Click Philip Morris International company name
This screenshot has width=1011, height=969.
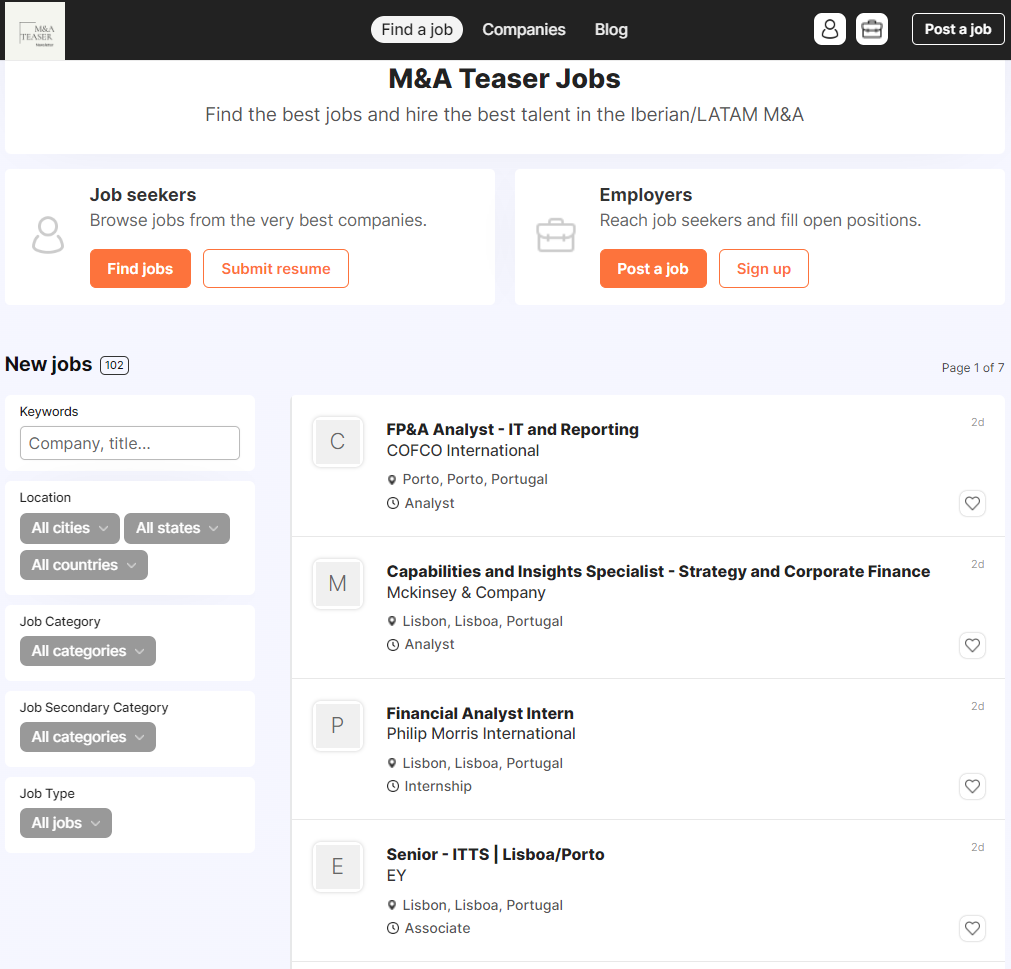pyautogui.click(x=481, y=734)
